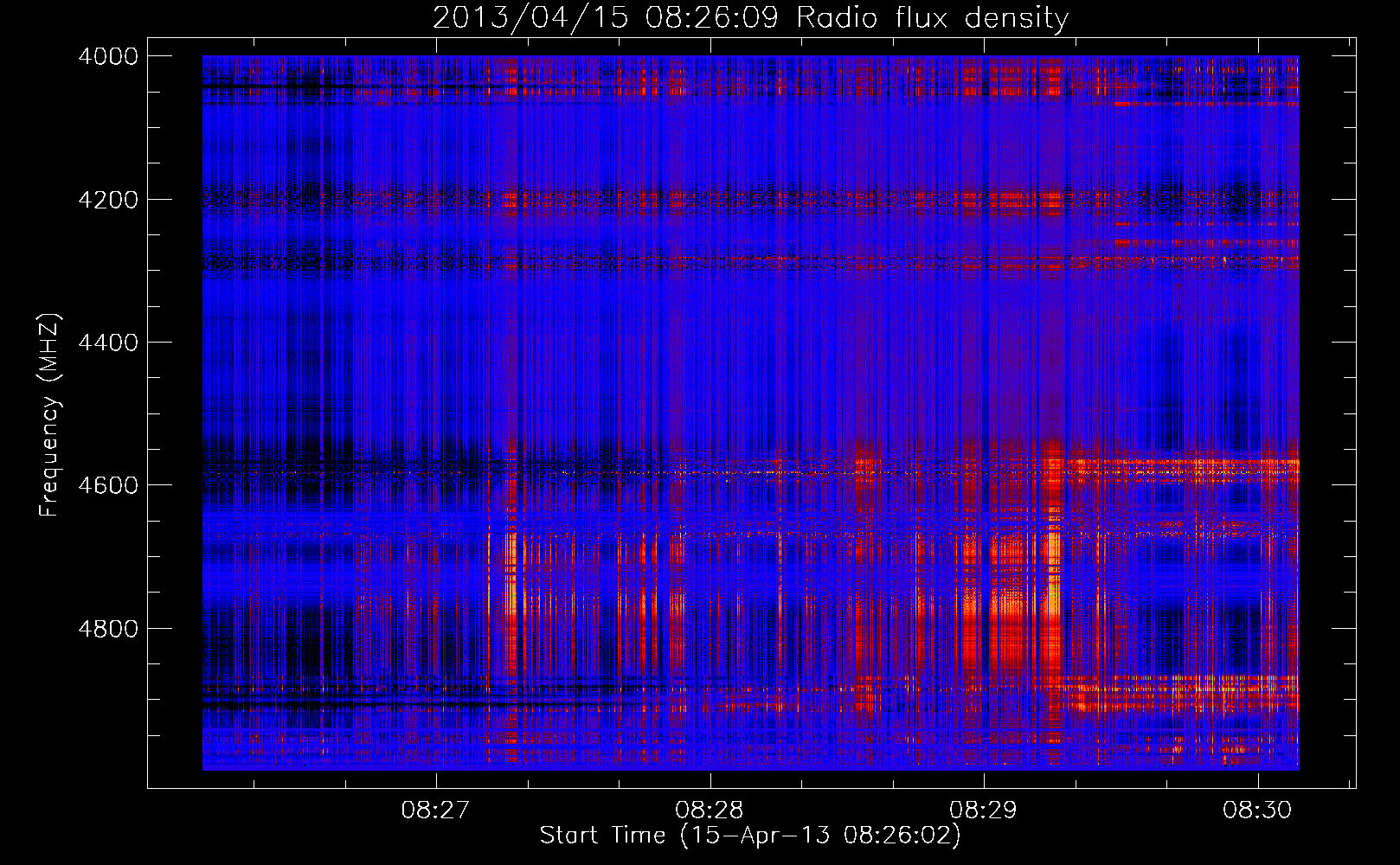Viewport: 1400px width, 865px height.
Task: Click the 08:27 time axis label
Action: (436, 810)
